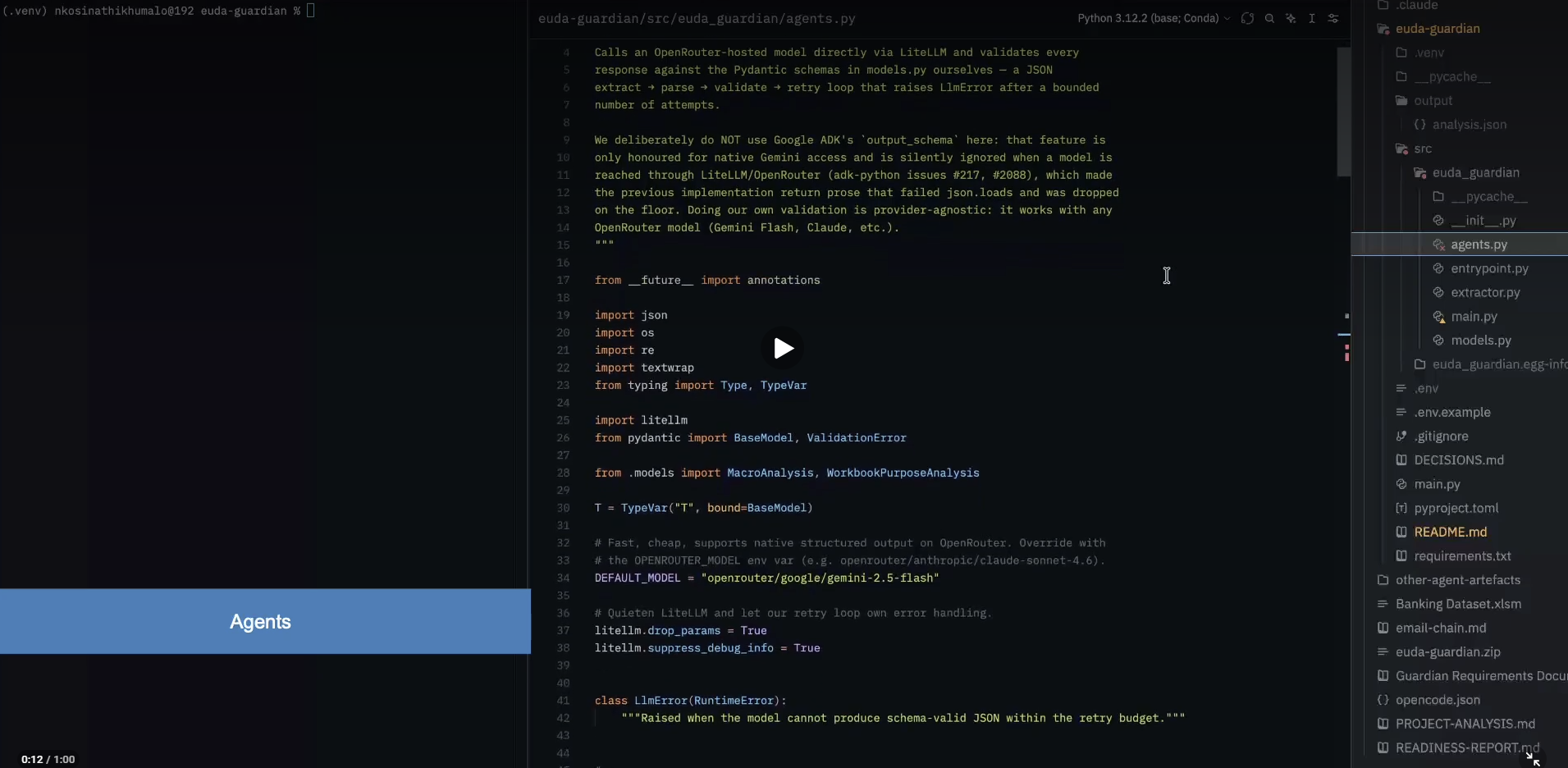Click the warning-marked icon beside main.py above models.py
Image resolution: width=1568 pixels, height=768 pixels.
click(1438, 317)
